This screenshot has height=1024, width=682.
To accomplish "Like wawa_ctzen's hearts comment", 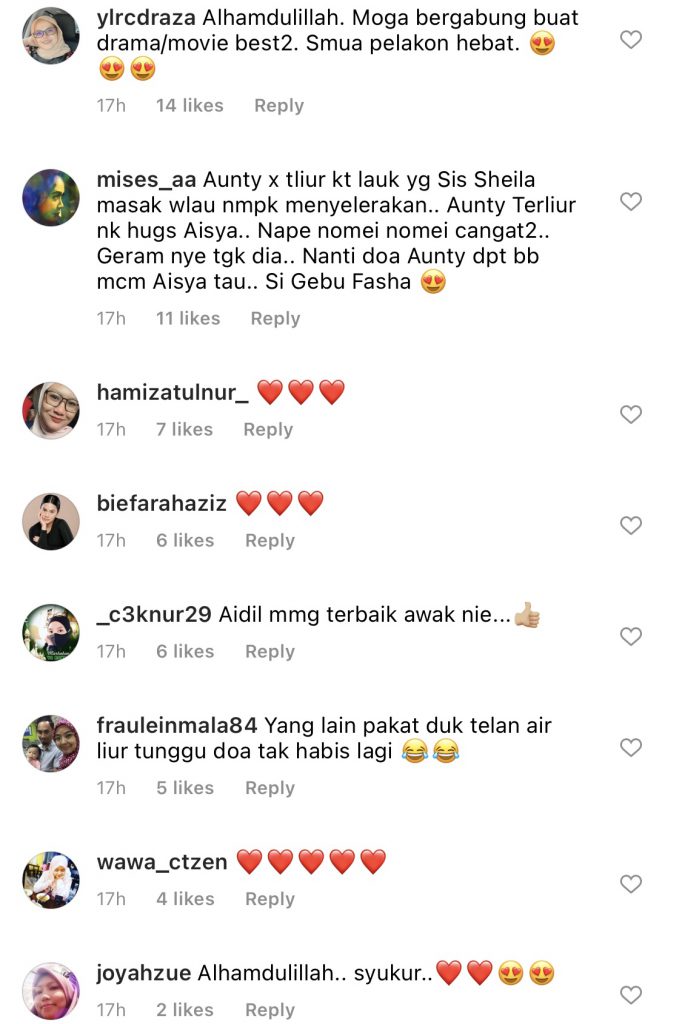I will click(630, 884).
